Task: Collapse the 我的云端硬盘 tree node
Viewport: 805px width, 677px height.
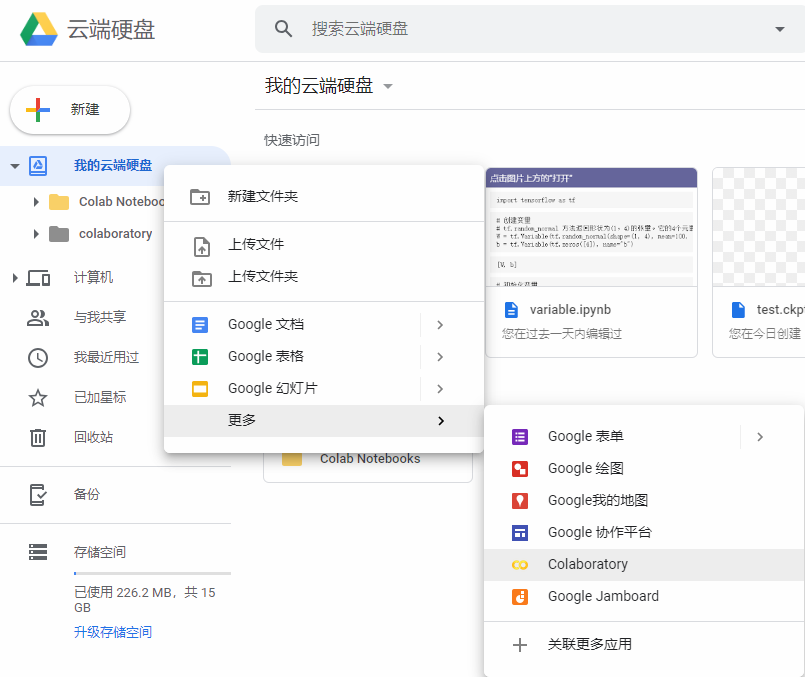Action: 15,166
